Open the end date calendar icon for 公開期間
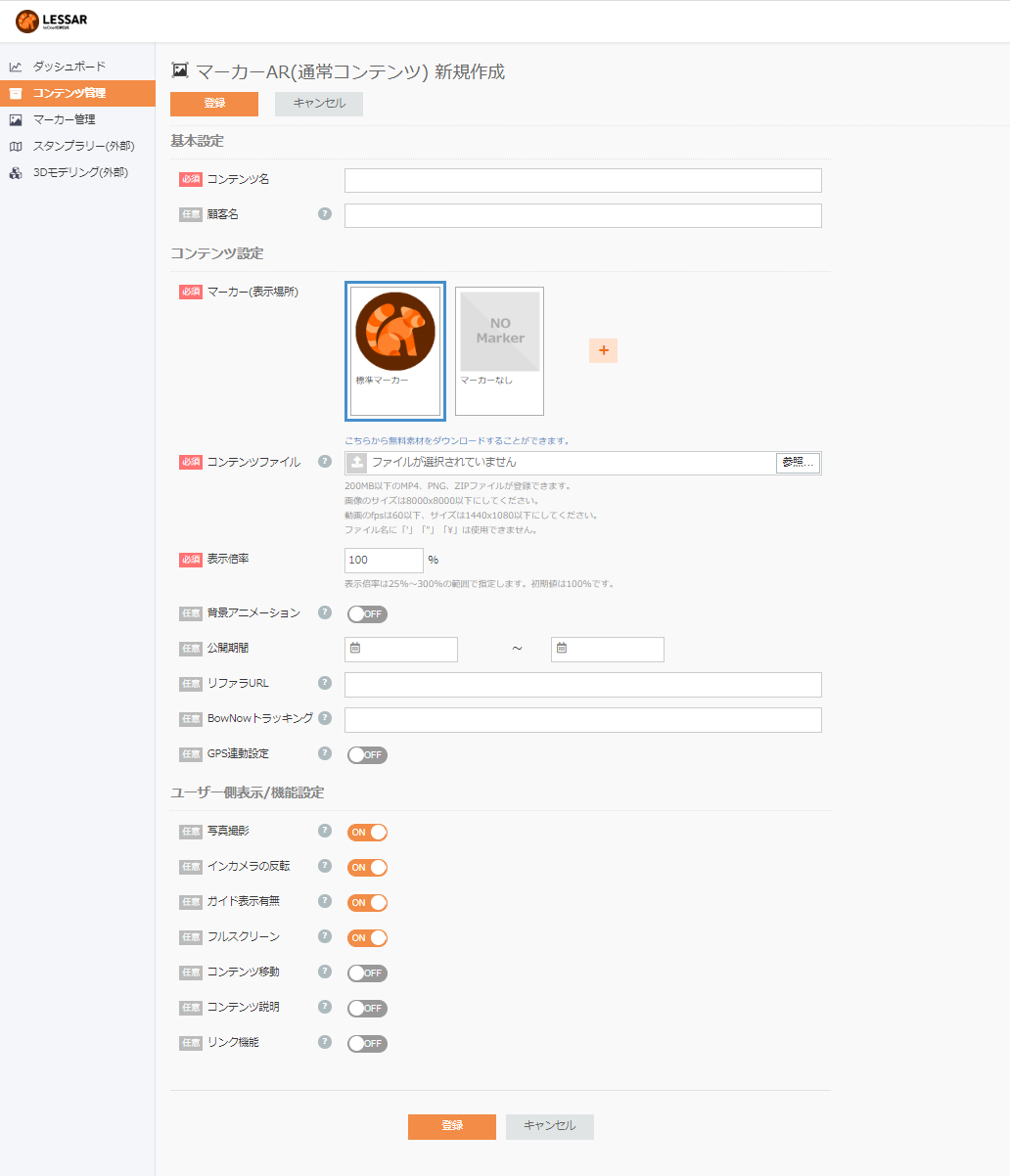 coord(562,648)
